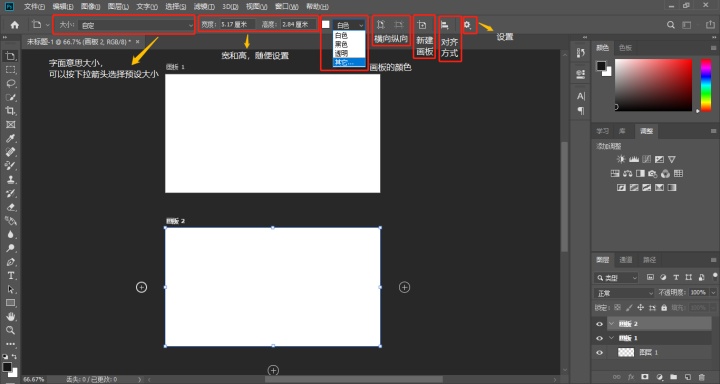Click the plus button right of artboard 2

pyautogui.click(x=404, y=287)
